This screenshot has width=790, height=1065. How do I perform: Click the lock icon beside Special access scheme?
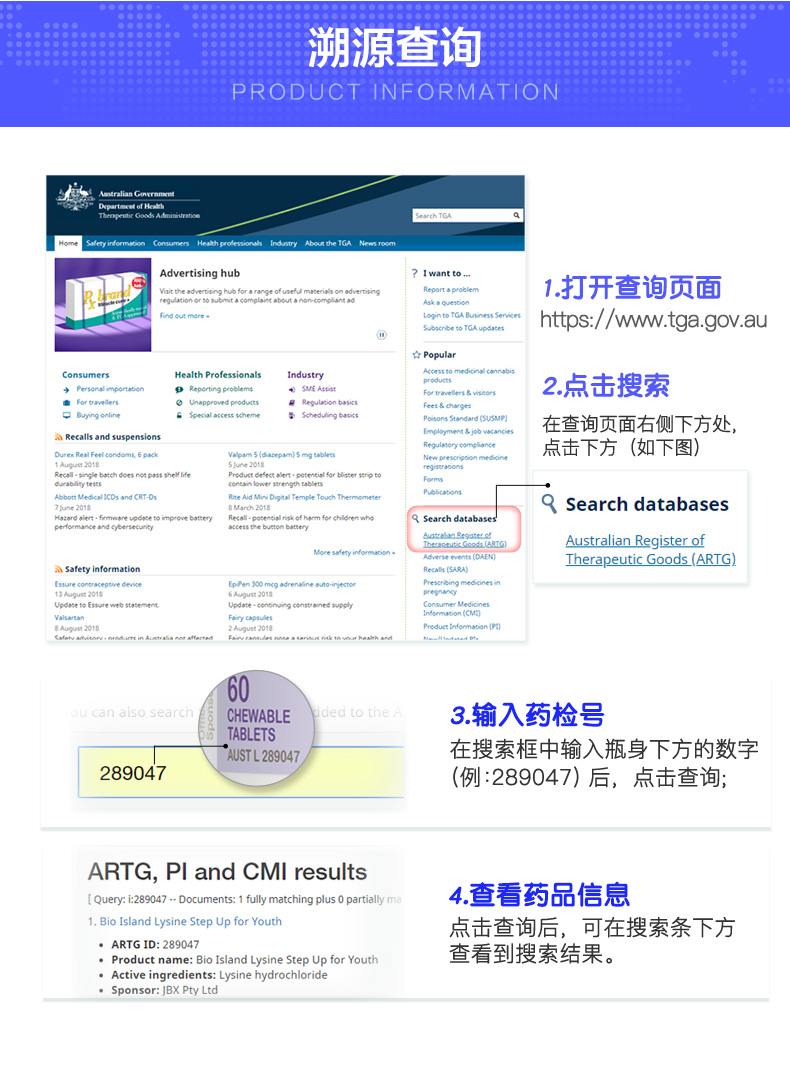pyautogui.click(x=179, y=415)
